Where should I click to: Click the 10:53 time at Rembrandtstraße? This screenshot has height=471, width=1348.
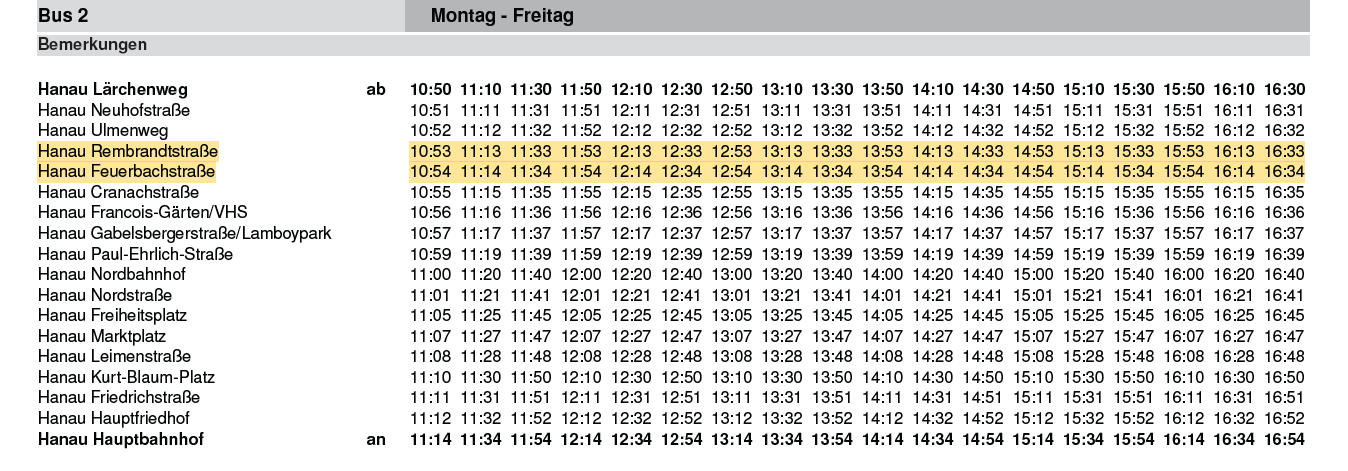click(431, 151)
